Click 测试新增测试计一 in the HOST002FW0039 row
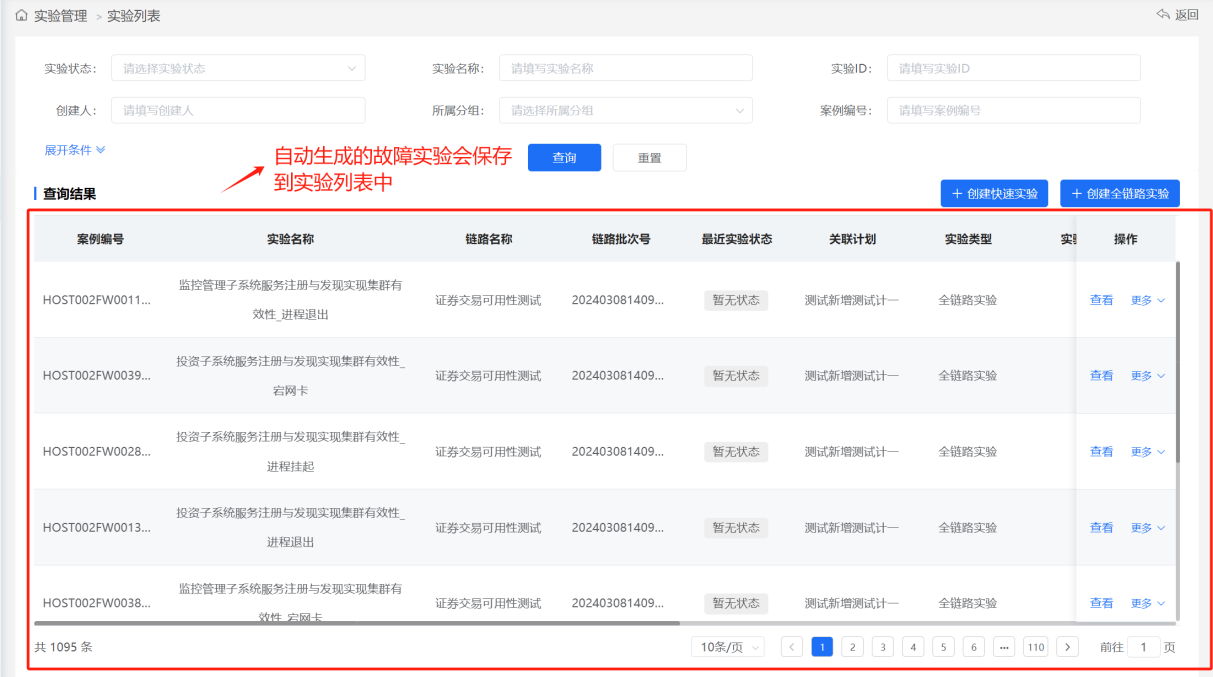This screenshot has width=1213, height=677. point(852,376)
